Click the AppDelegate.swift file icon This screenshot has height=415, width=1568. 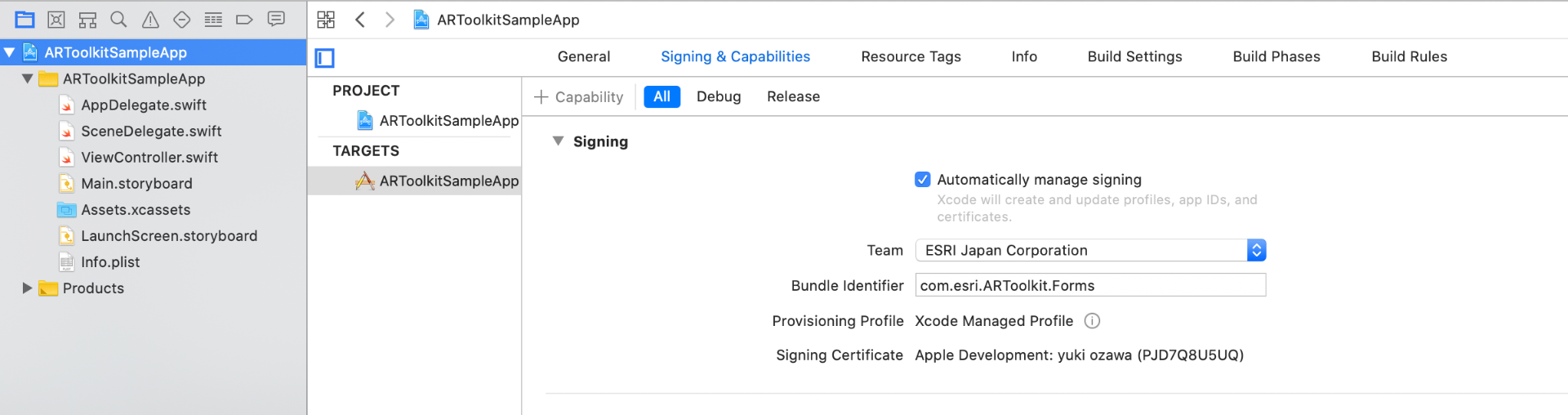tap(67, 105)
